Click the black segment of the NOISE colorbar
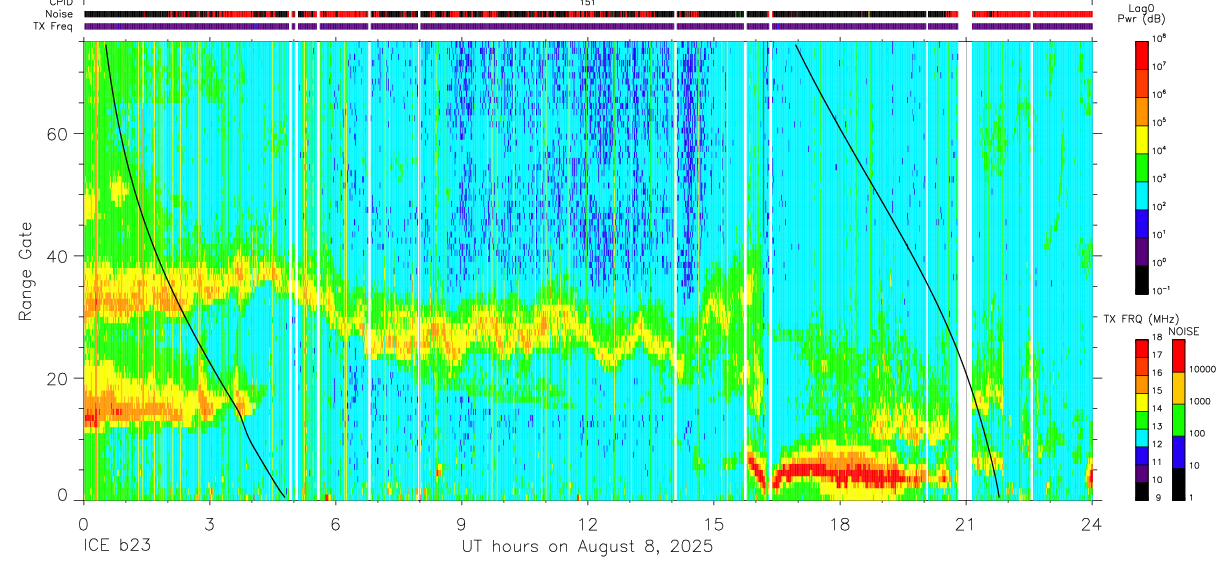Viewport: 1228px width, 567px height. [x=1178, y=483]
